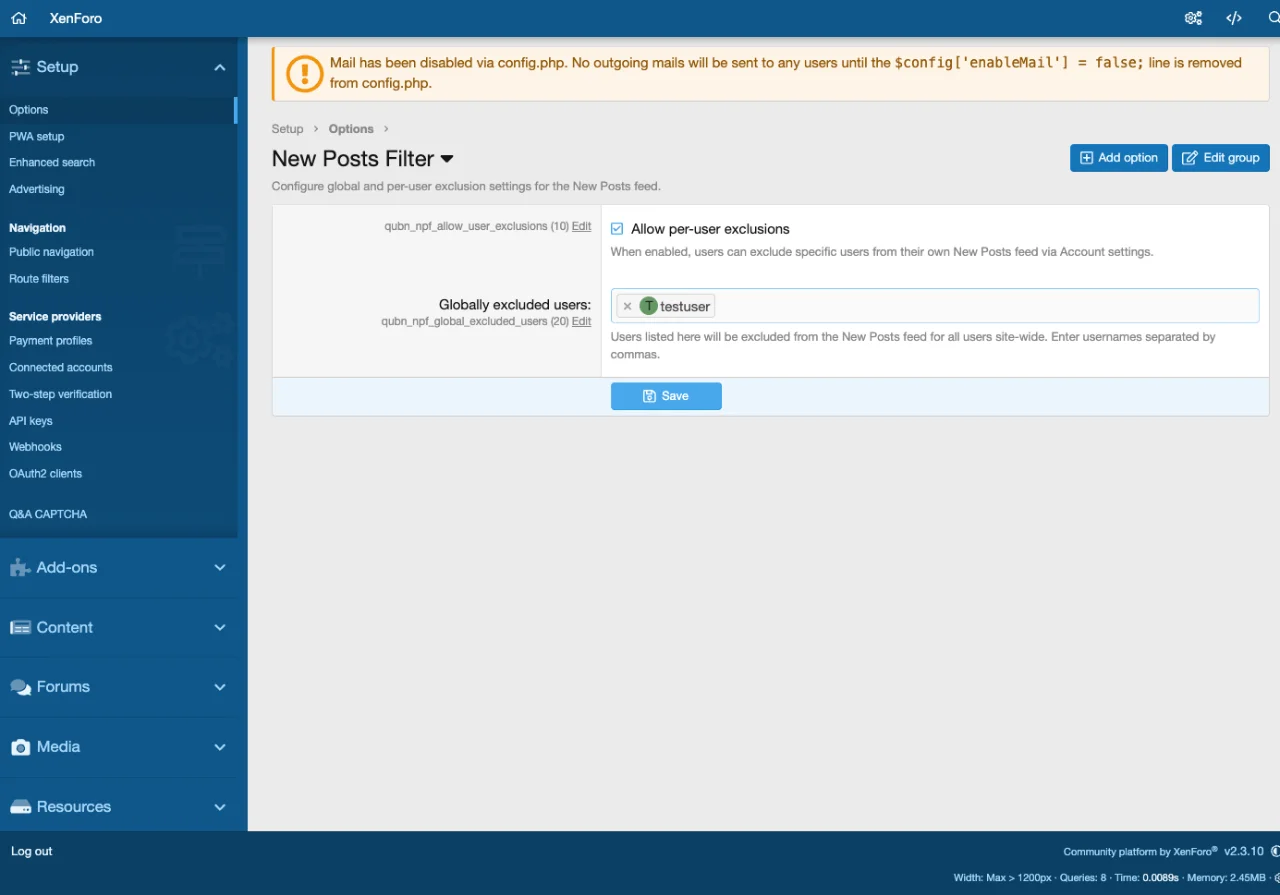The image size is (1280, 895).
Task: Click the Forums chat bubbles icon
Action: pyautogui.click(x=20, y=688)
